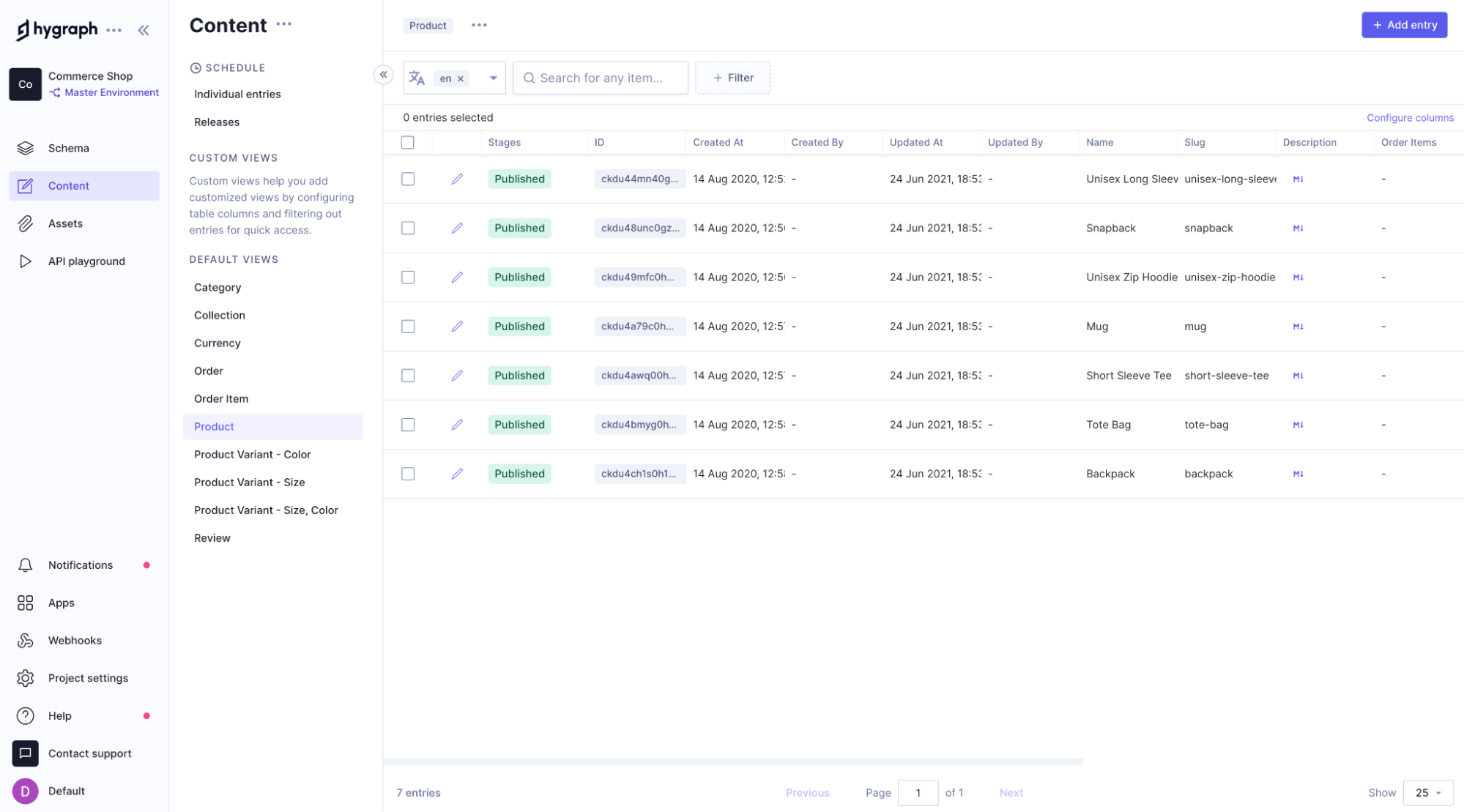
Task: Open the description markdown icon for Mug
Action: (1298, 327)
